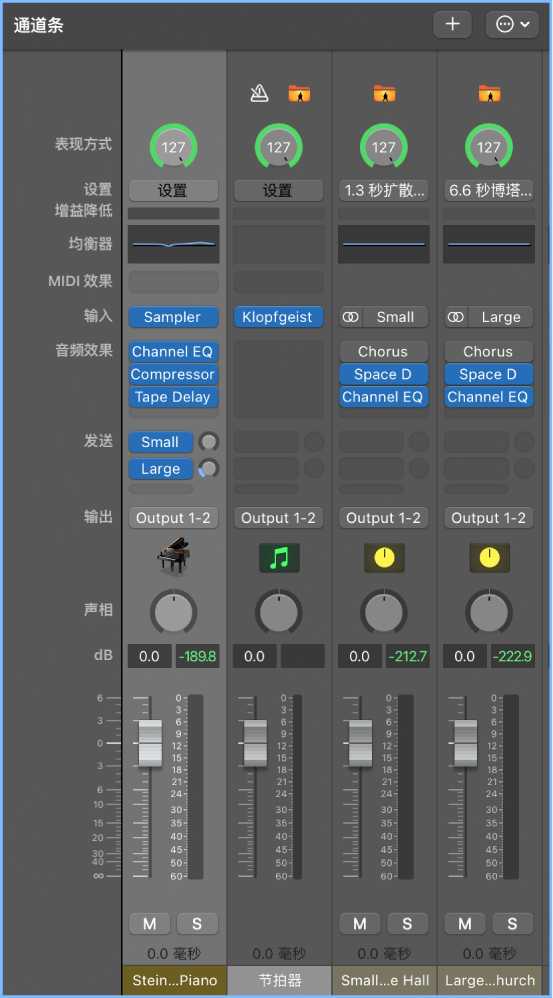Open the Large input slot menu
Screen dimensions: 553x998
click(x=501, y=316)
